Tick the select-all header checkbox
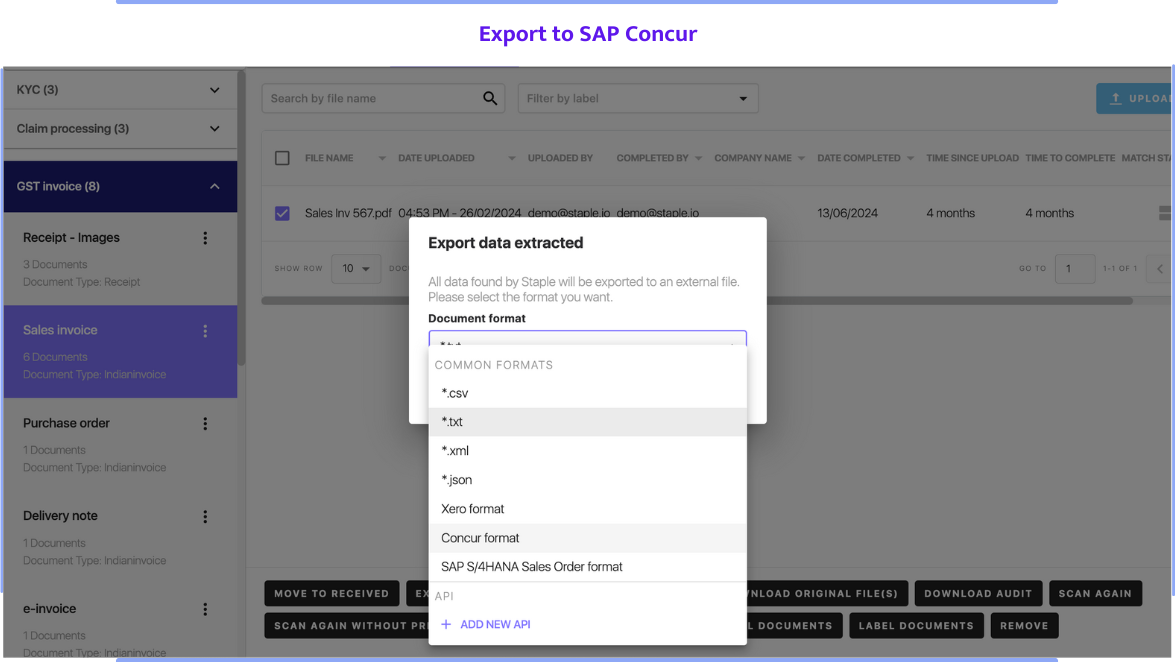 [282, 158]
